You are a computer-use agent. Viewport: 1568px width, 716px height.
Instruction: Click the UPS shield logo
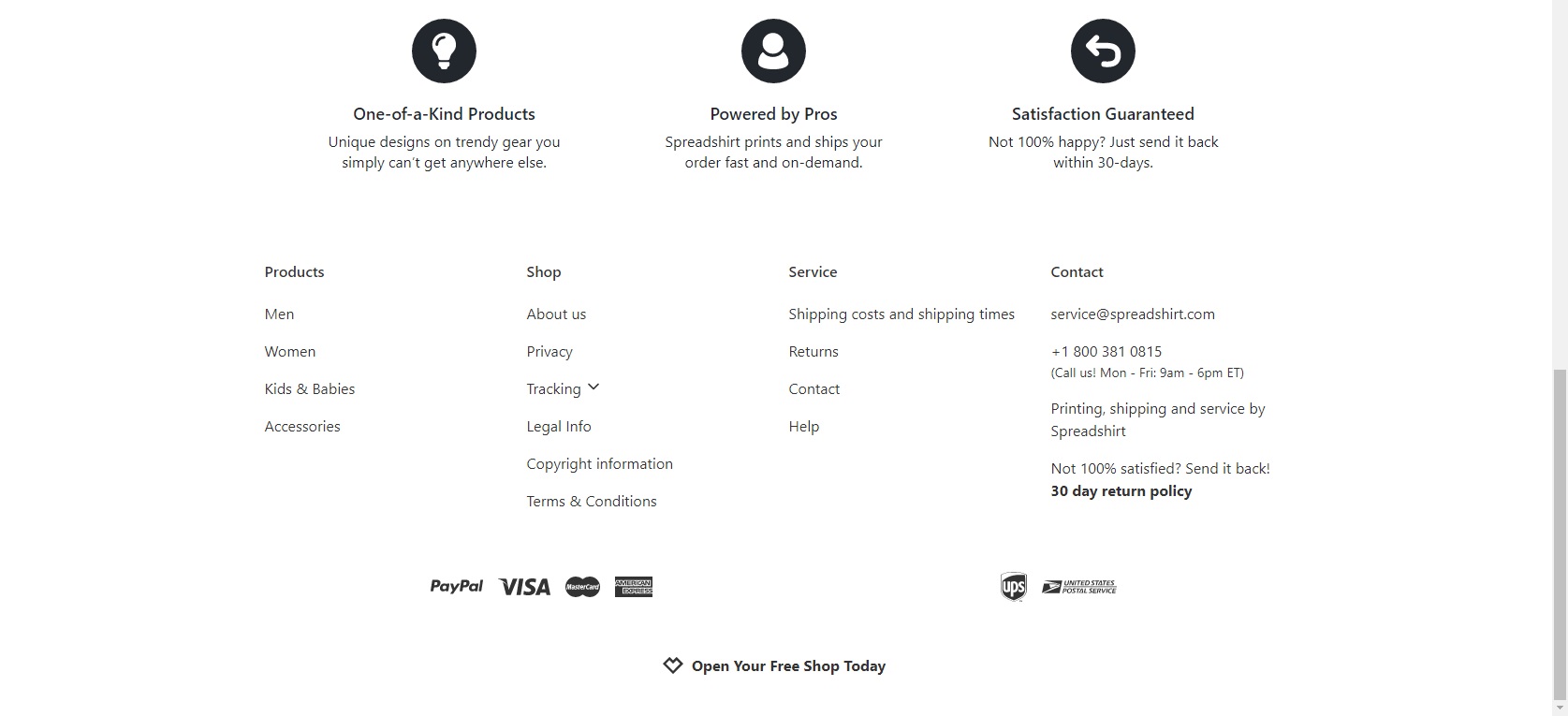[x=1013, y=587]
